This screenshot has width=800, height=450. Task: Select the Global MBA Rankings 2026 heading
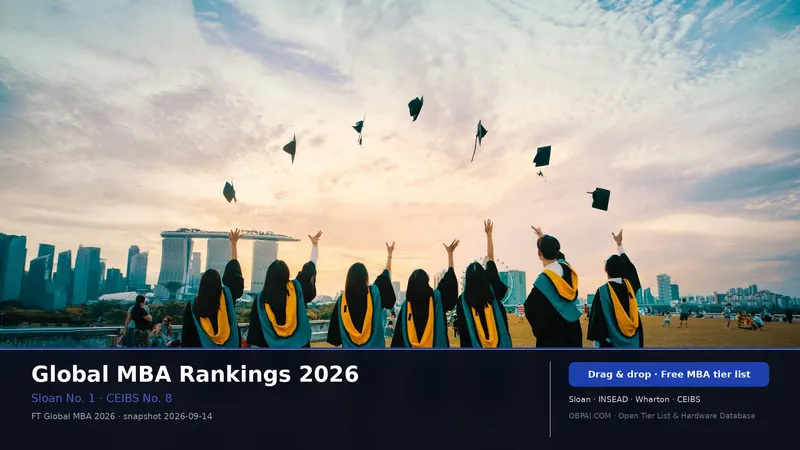tap(195, 374)
